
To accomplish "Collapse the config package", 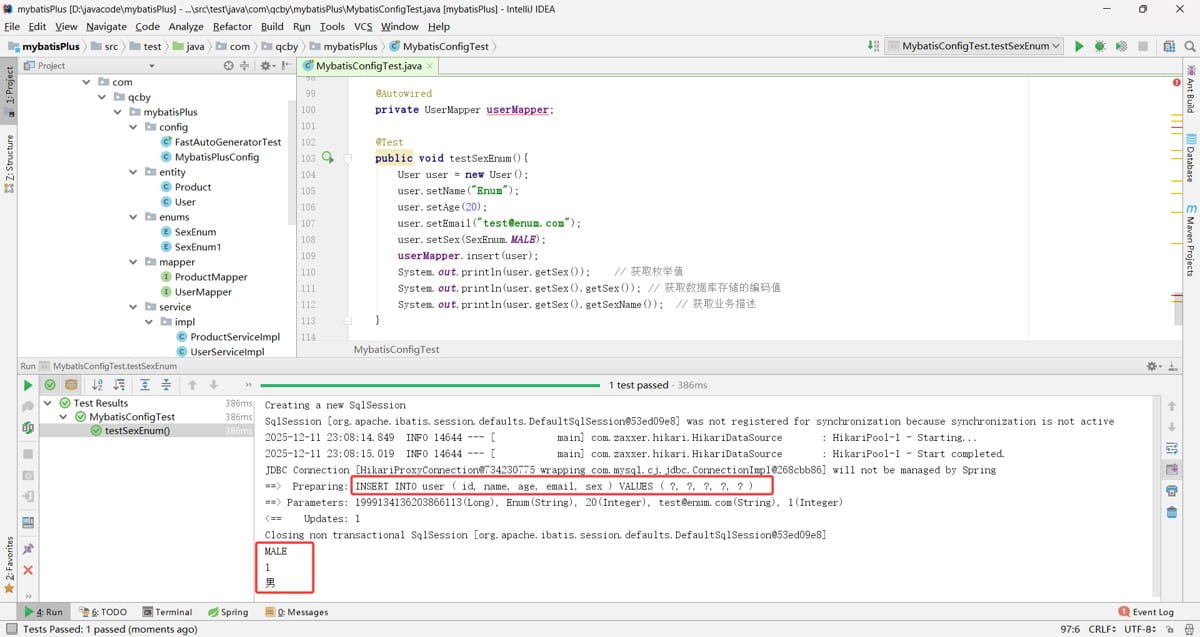I will coord(134,127).
